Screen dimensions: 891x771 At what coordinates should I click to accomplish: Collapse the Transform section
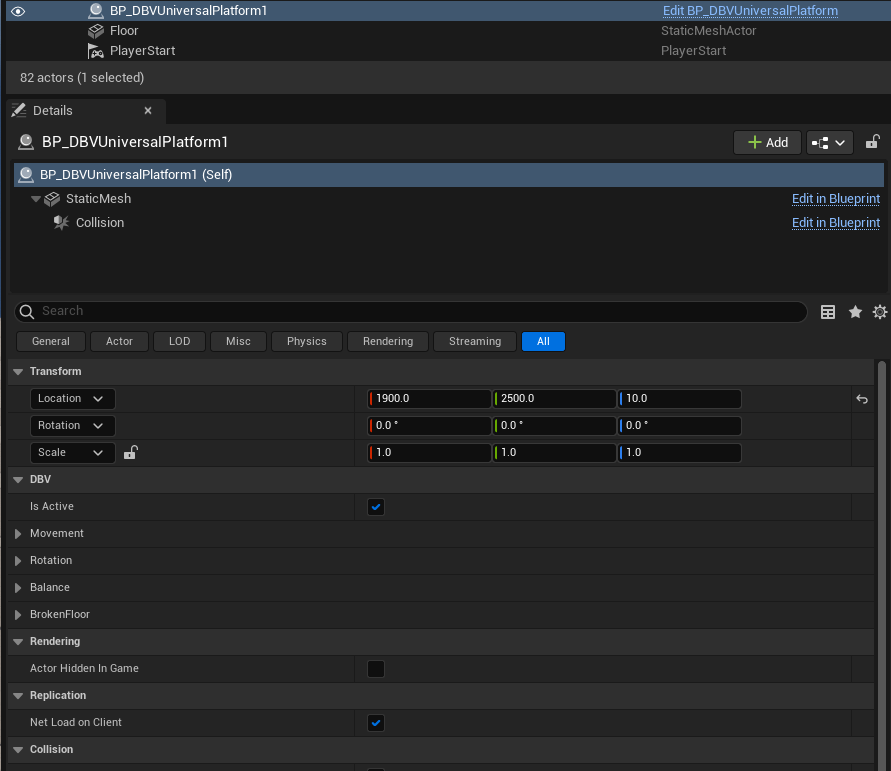pos(18,372)
